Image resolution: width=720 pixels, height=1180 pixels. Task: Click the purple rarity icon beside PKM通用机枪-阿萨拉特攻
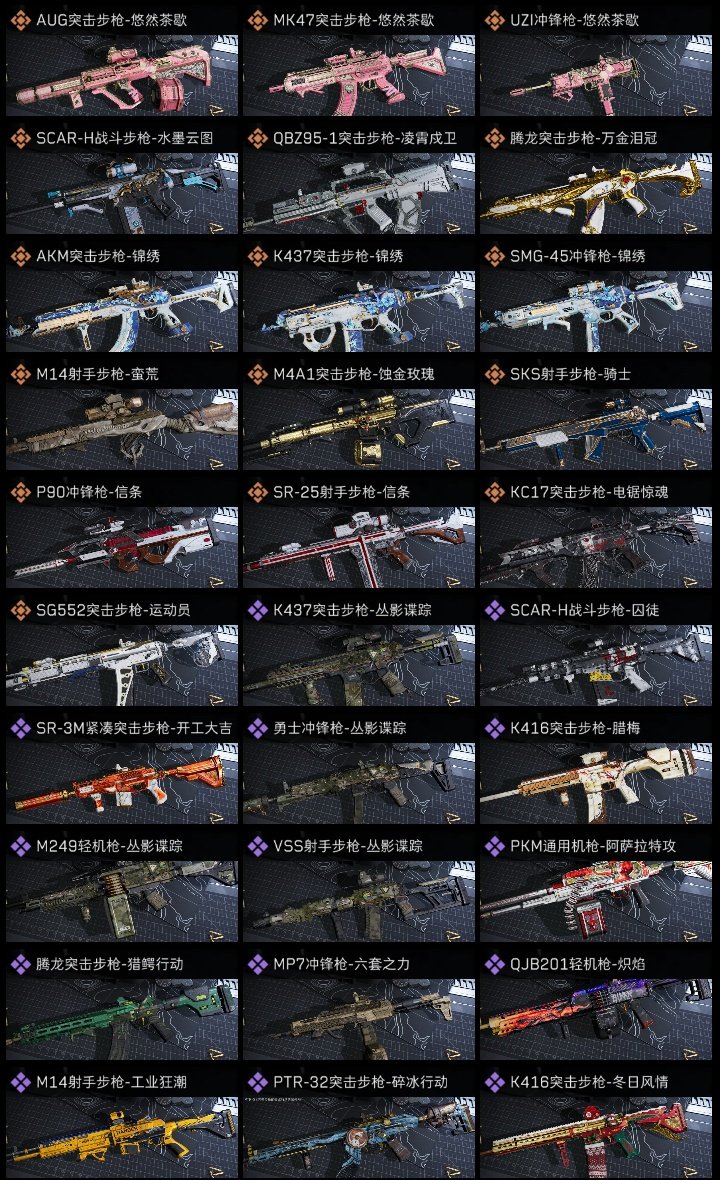coord(494,846)
